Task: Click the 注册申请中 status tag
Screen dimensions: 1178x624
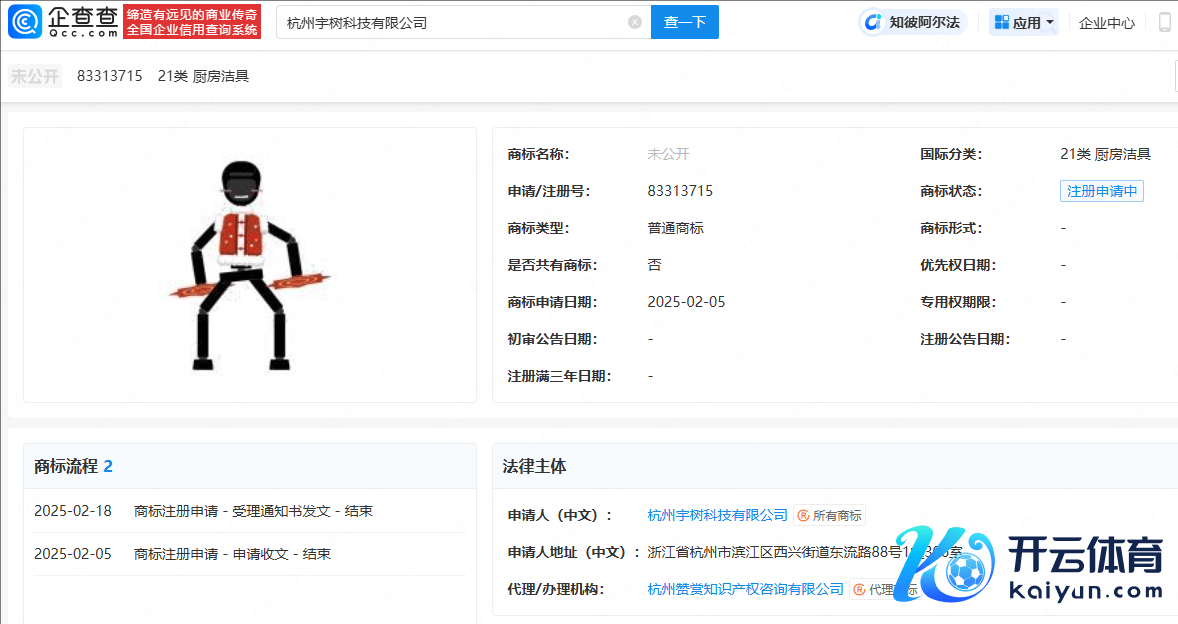Action: [1101, 191]
